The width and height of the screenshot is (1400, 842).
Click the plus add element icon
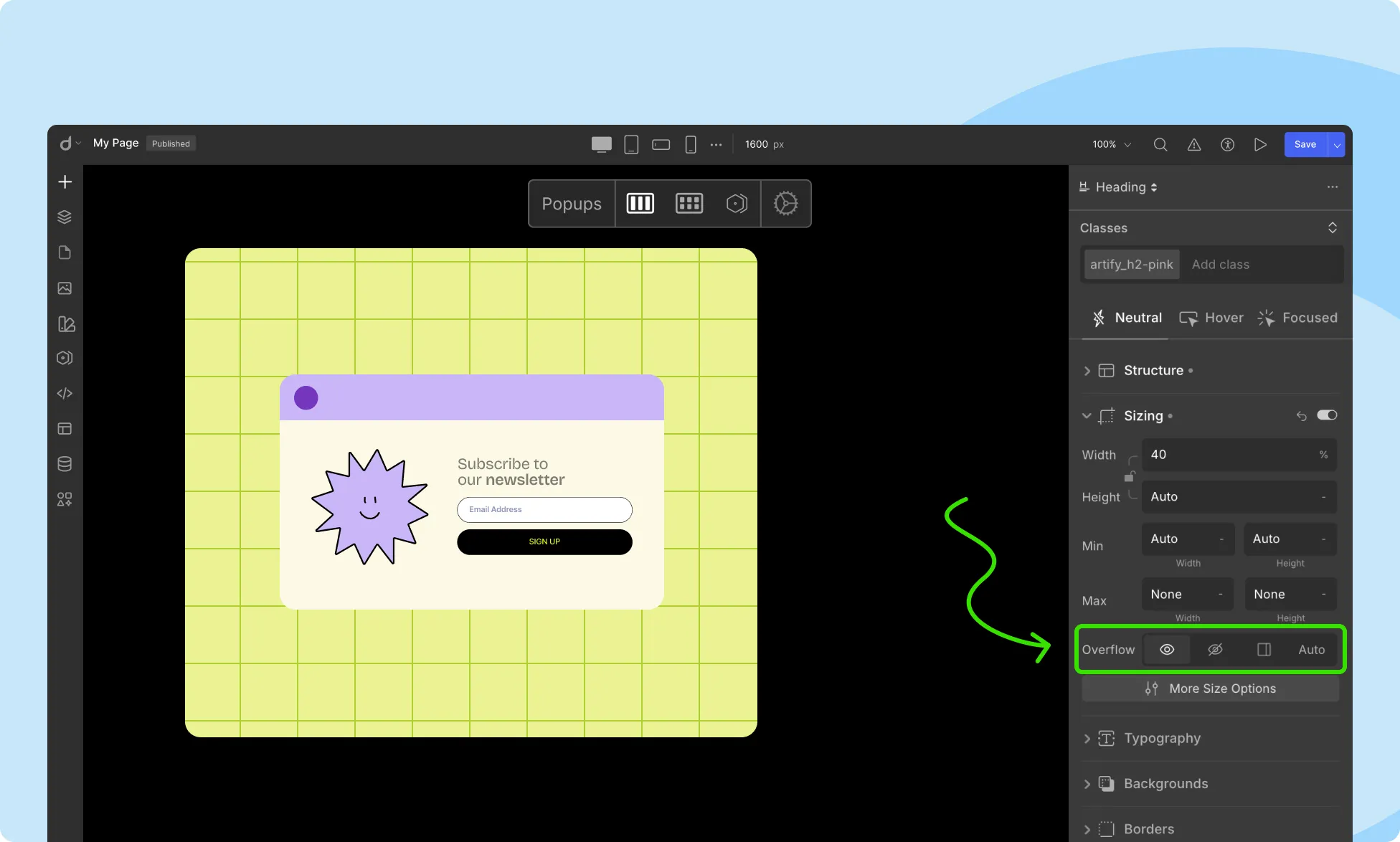pos(65,182)
